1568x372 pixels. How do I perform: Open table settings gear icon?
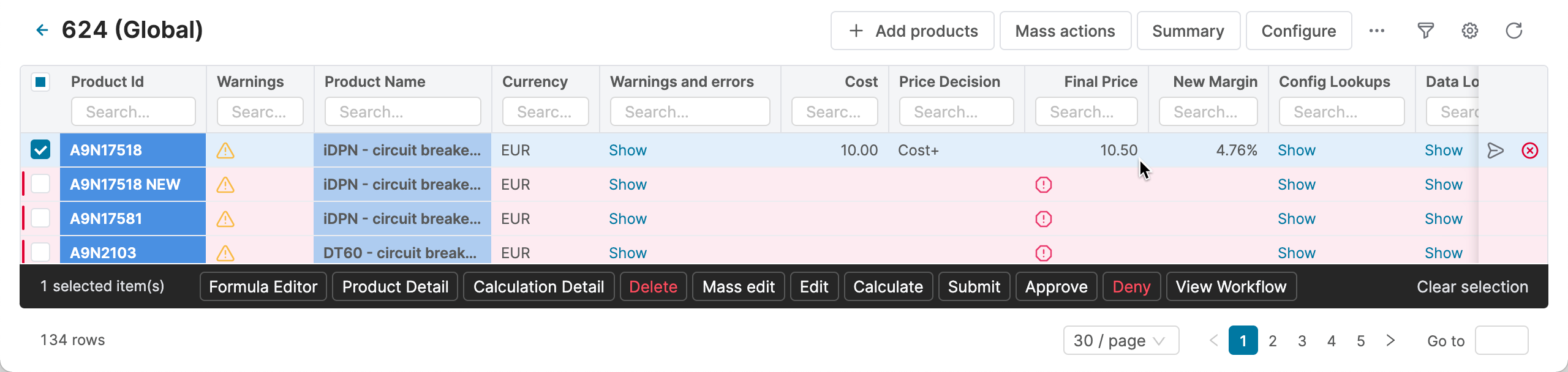point(1469,31)
